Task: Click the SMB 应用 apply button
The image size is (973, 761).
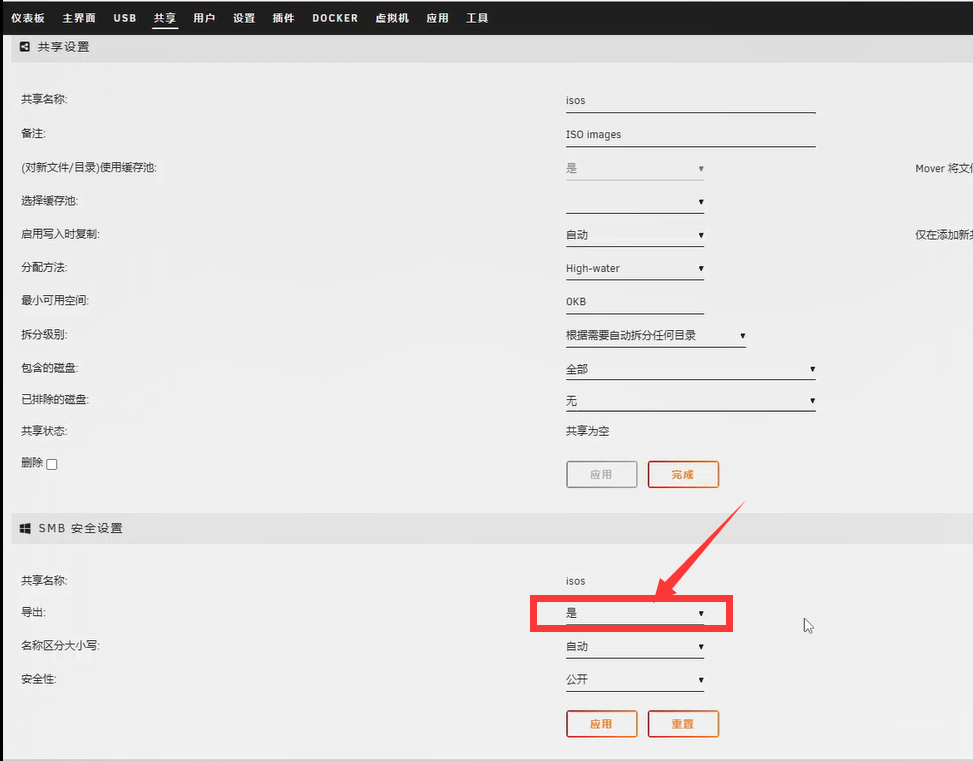Action: (x=601, y=724)
